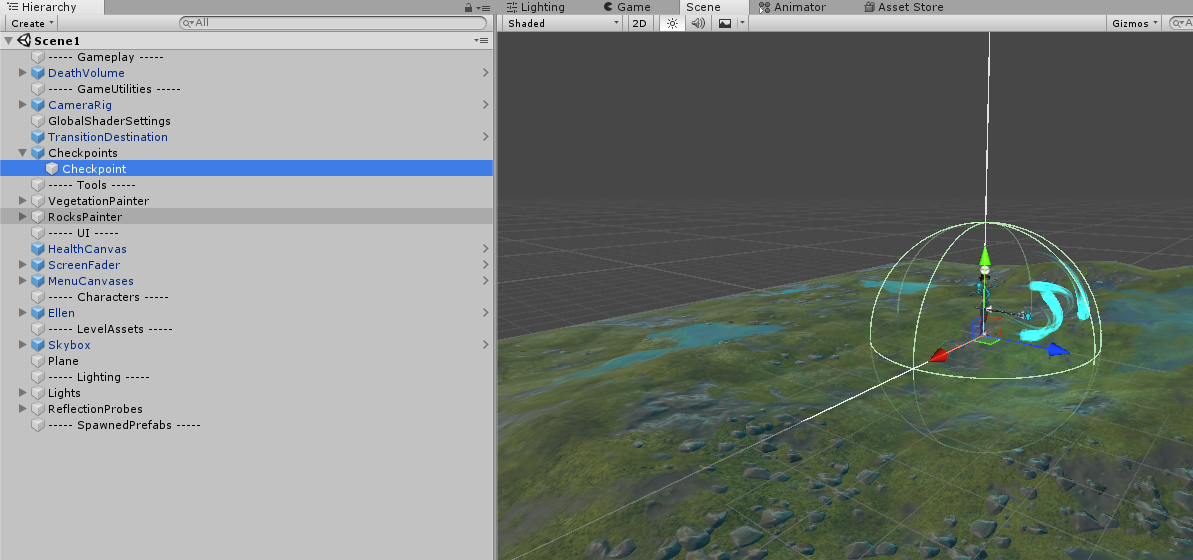The height and width of the screenshot is (560, 1193).
Task: Click the Ellen prefab cube icon
Action: (x=38, y=313)
